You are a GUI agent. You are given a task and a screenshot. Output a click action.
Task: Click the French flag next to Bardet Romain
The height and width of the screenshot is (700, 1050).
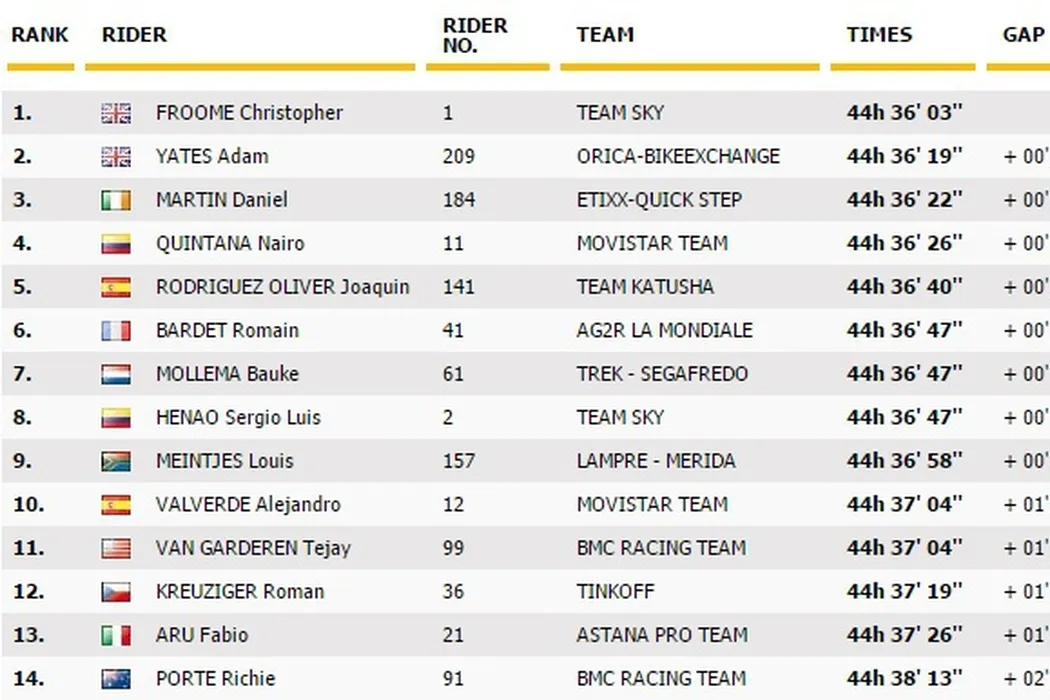coord(116,331)
